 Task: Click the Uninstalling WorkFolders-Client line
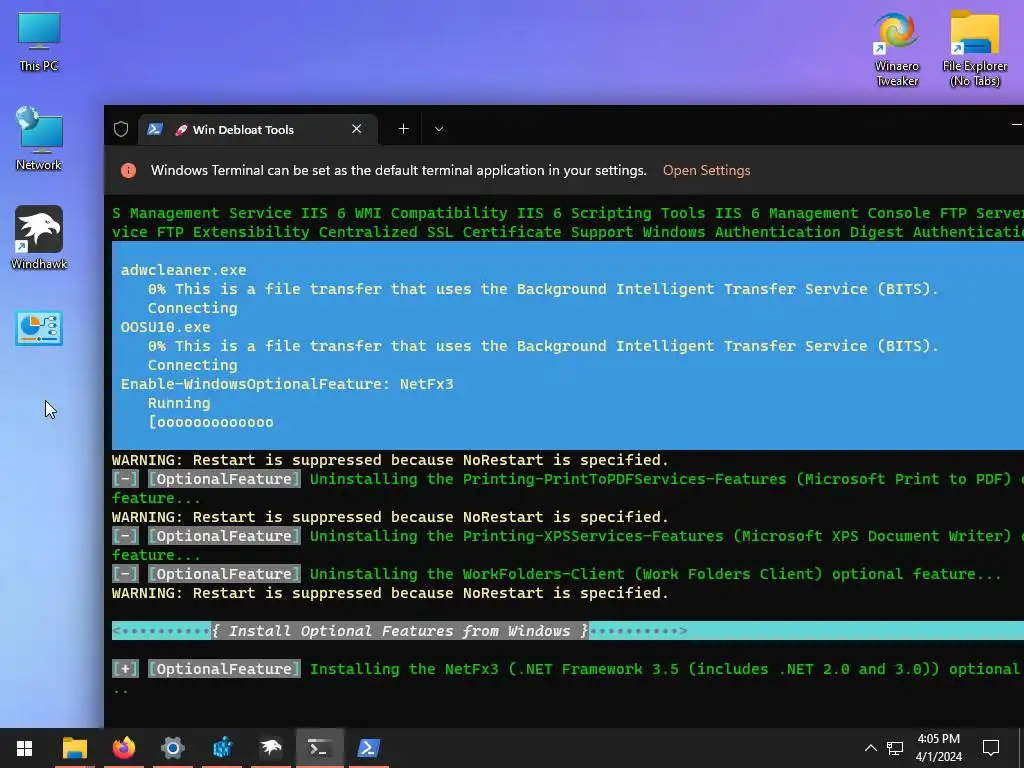(x=556, y=574)
